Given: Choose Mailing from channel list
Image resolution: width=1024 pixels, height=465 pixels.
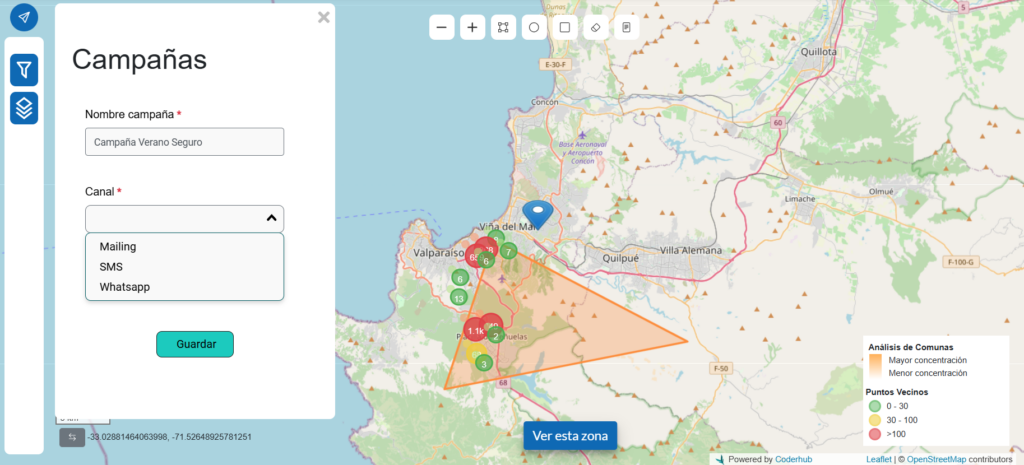Looking at the screenshot, I should 118,246.
